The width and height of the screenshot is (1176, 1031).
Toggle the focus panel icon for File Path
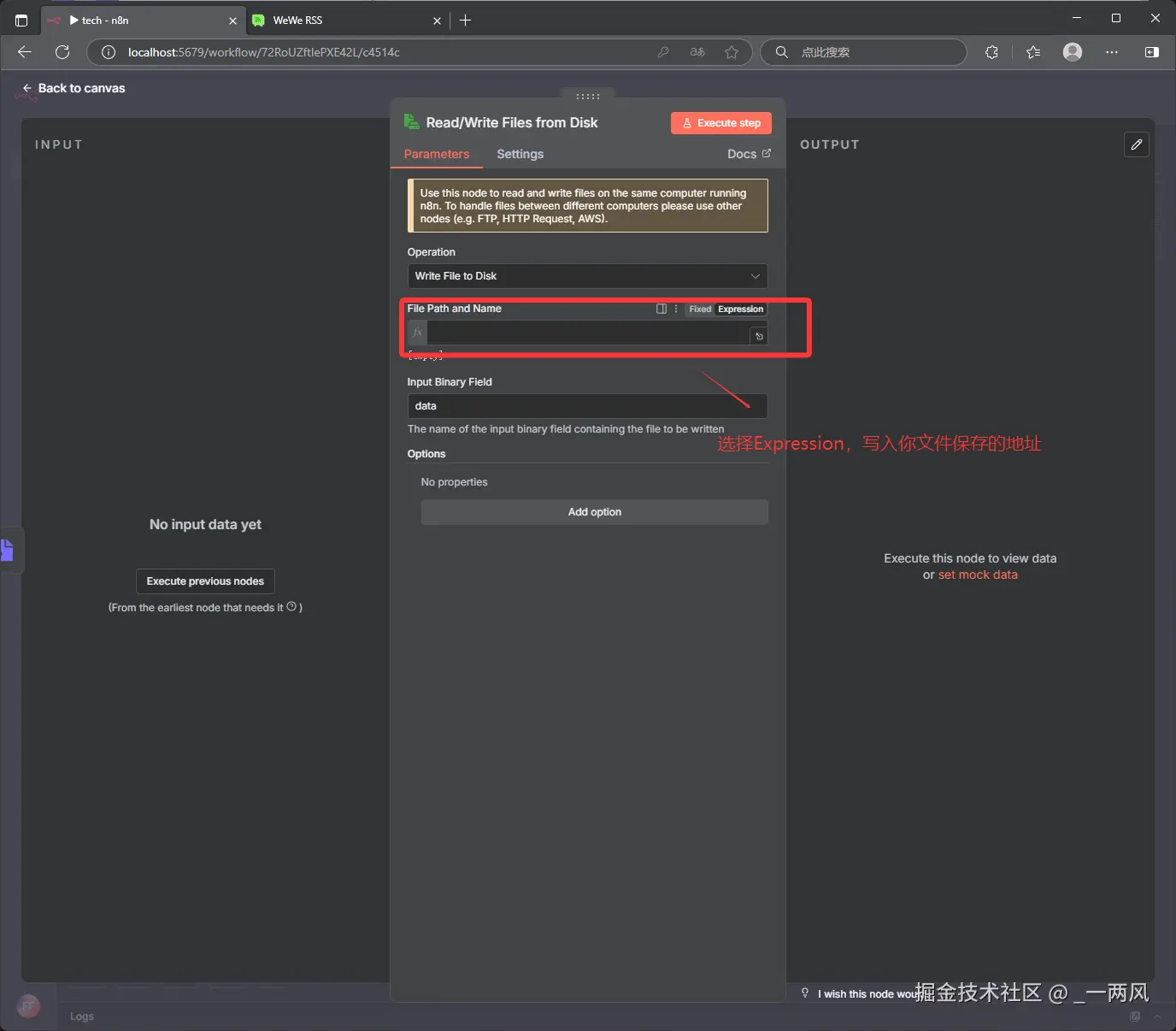tap(661, 309)
